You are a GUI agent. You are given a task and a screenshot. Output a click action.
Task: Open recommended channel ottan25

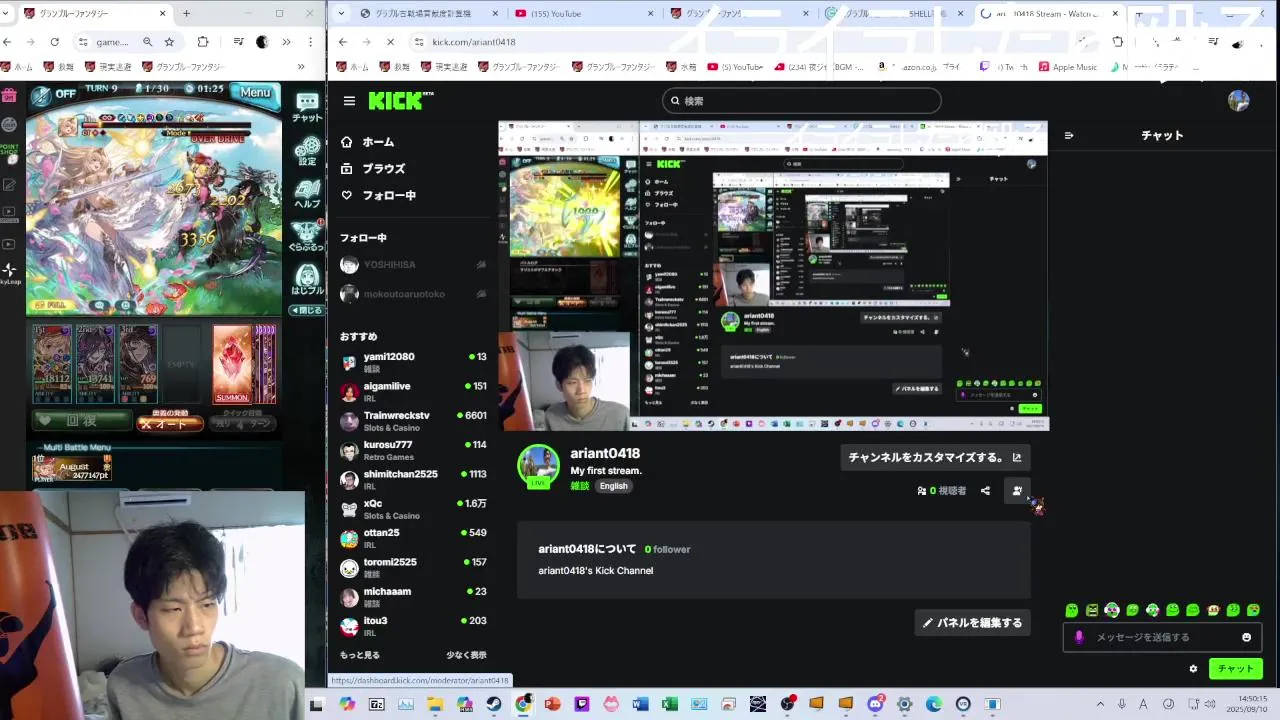click(x=412, y=538)
